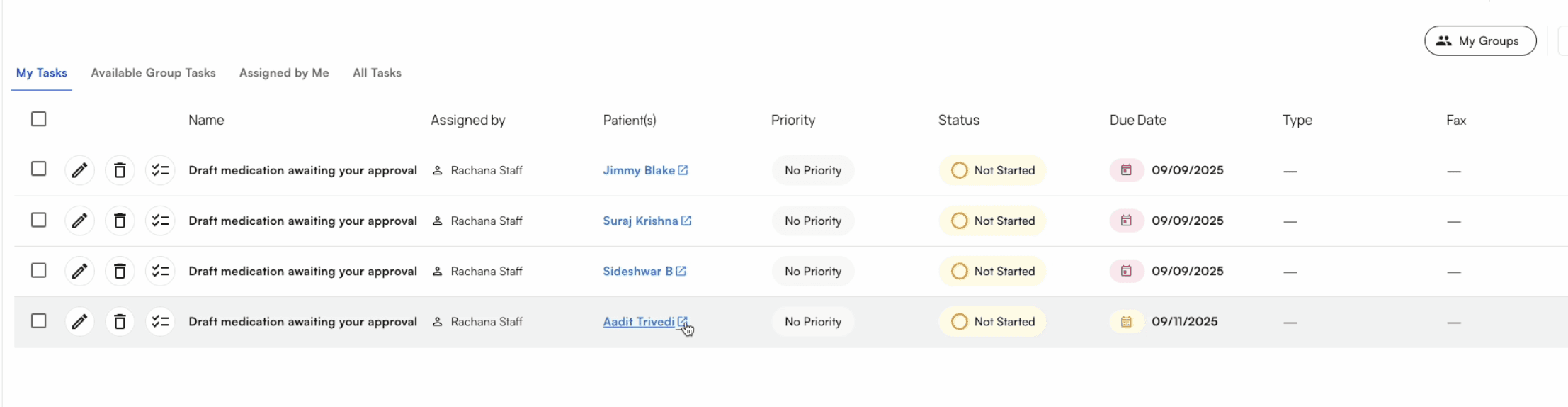Switch to the Available Group Tasks tab
Viewport: 1568px width, 407px height.
tap(153, 73)
